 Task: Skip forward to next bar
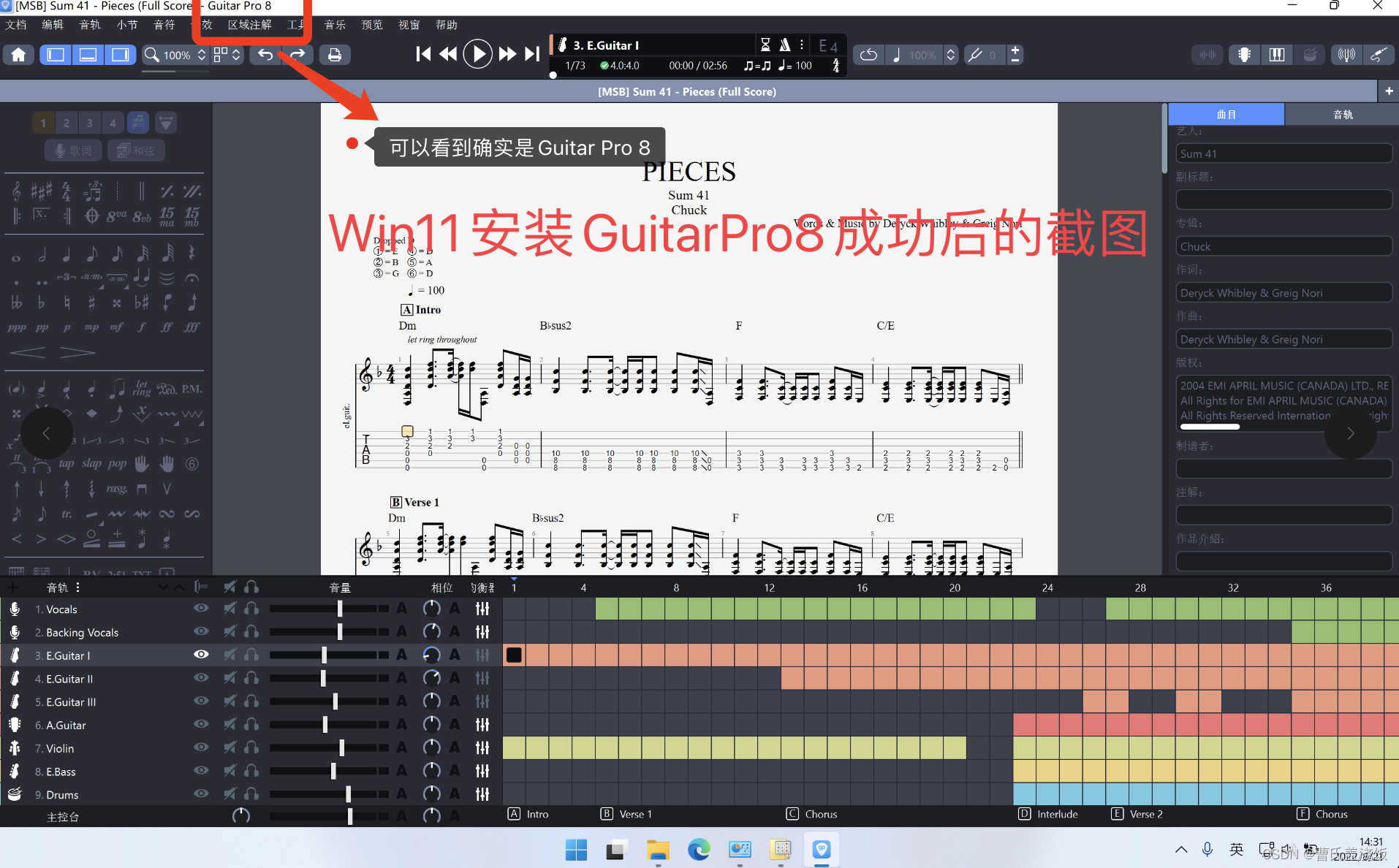(507, 54)
